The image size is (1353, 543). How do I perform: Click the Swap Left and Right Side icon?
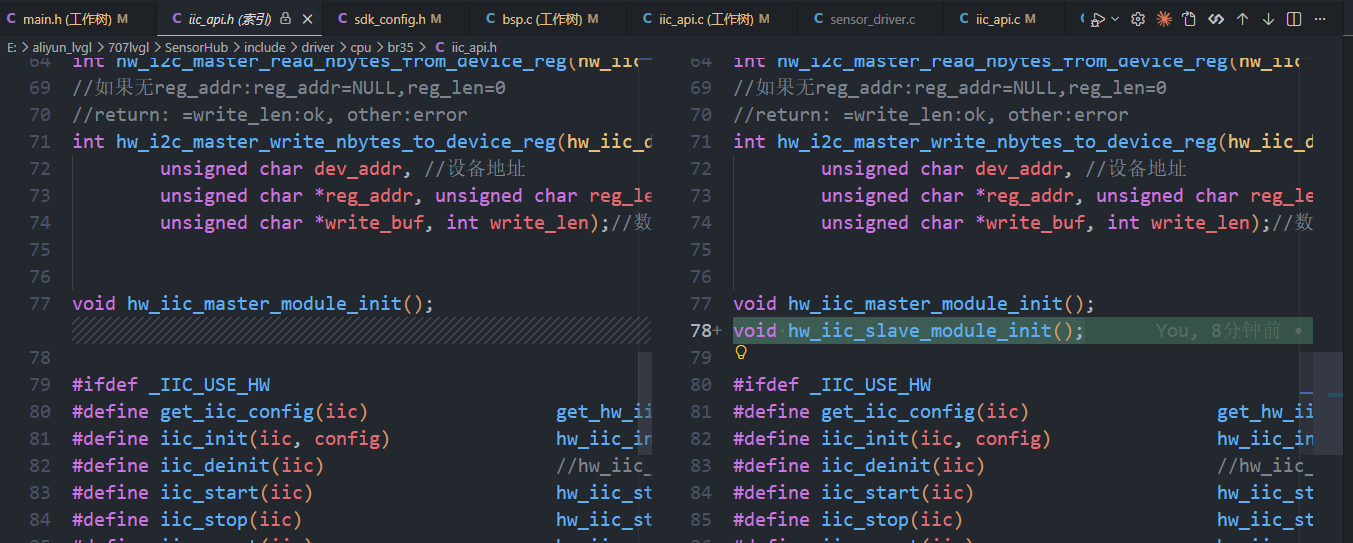point(1216,19)
